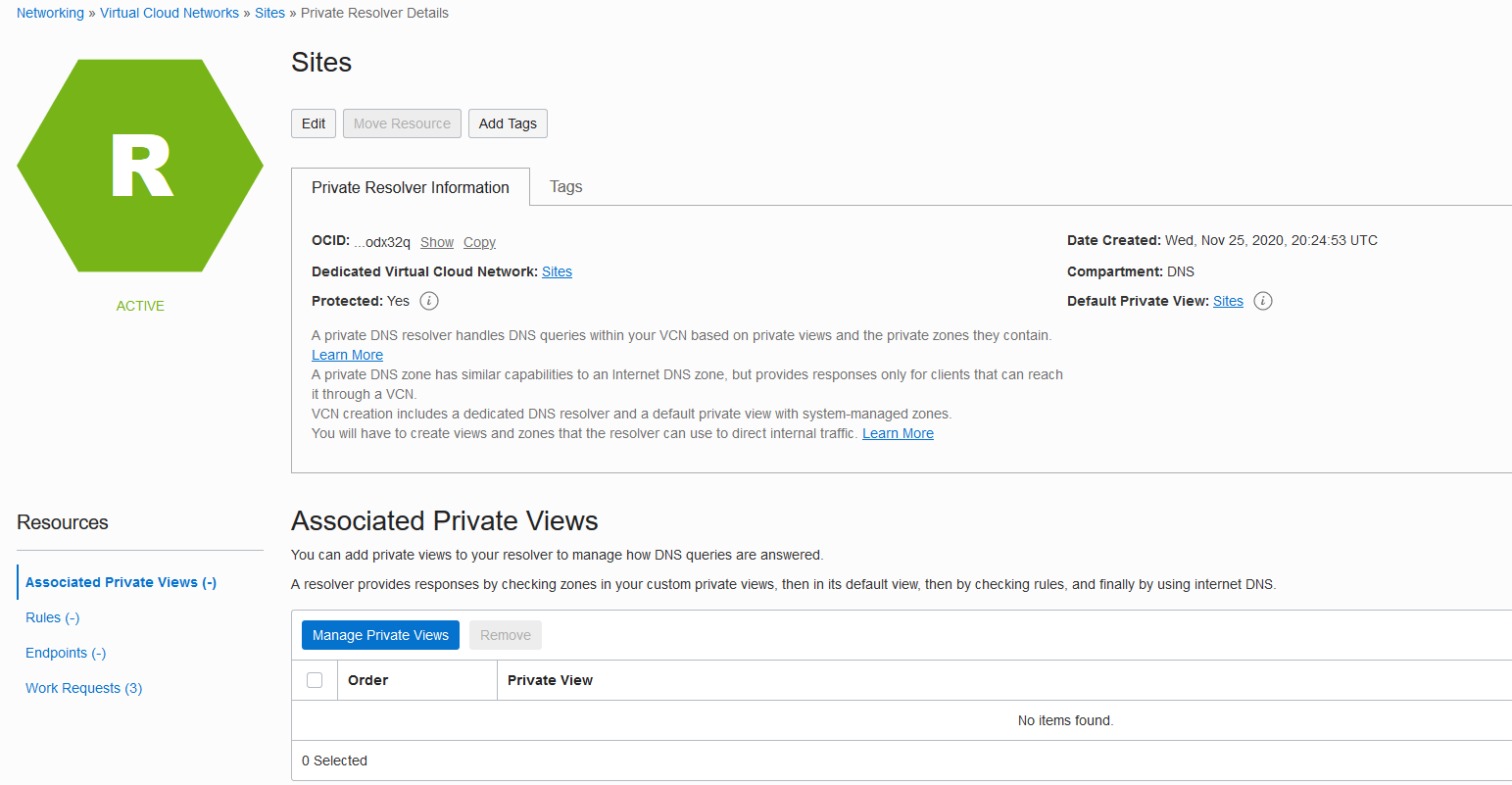Open Manage Private Views
This screenshot has height=785, width=1512.
coord(380,635)
